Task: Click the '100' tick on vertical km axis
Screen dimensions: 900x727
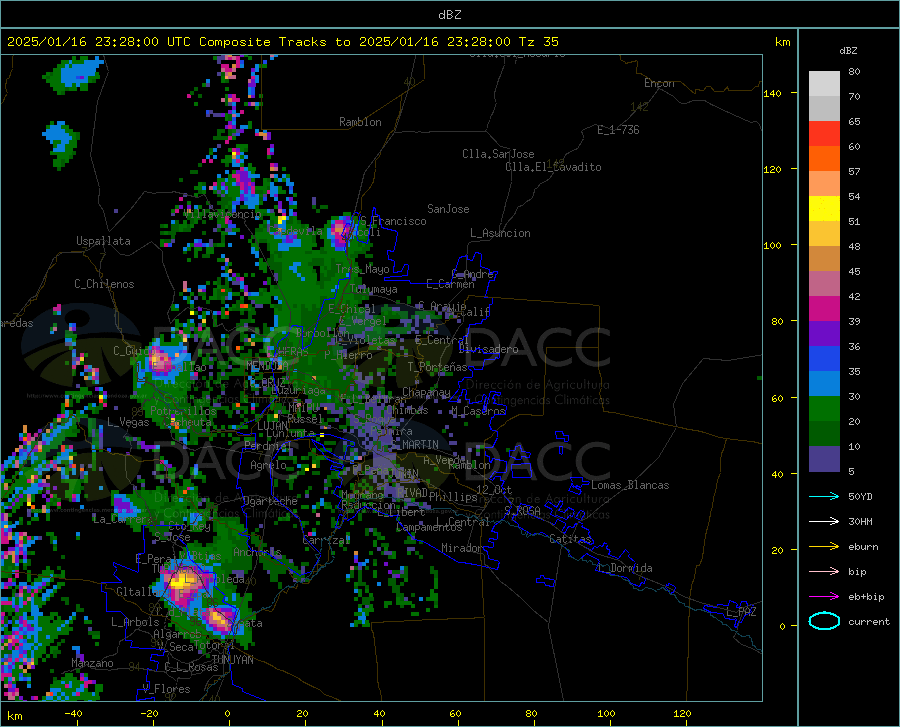Action: (772, 245)
